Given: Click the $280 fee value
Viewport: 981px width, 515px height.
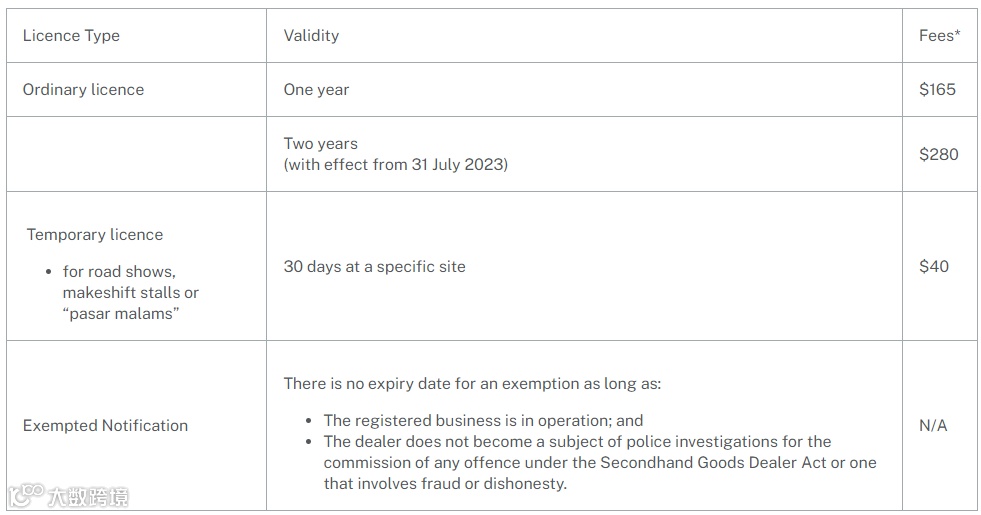Looking at the screenshot, I should tap(938, 154).
